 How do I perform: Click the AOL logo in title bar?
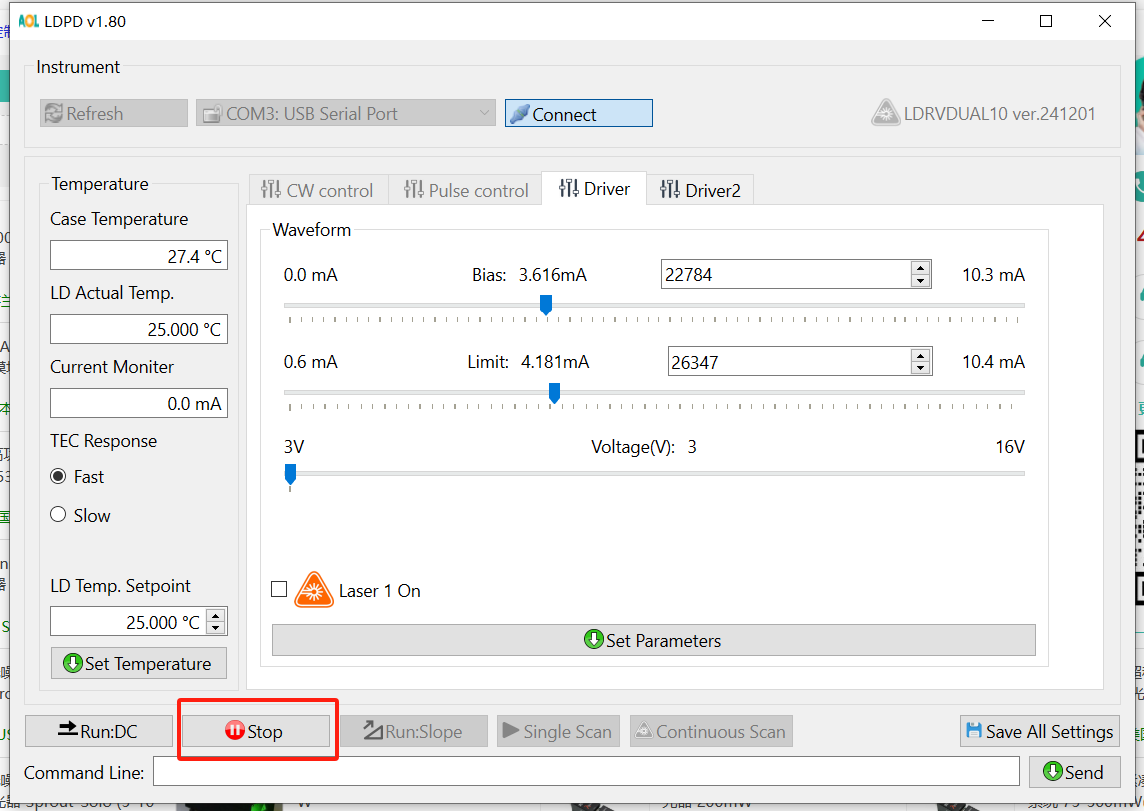pos(28,21)
